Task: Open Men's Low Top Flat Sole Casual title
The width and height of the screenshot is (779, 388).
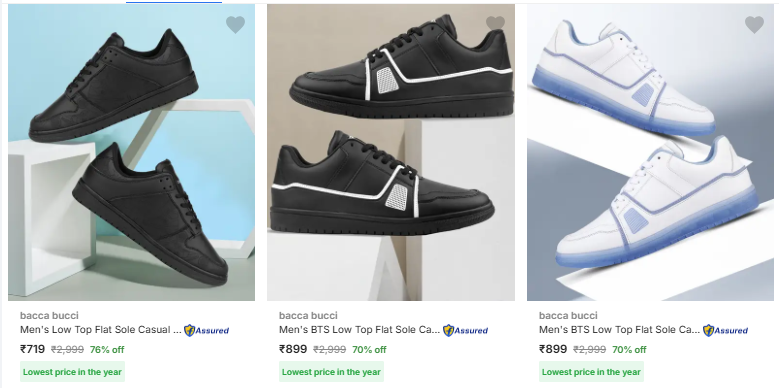Action: pyautogui.click(x=101, y=330)
